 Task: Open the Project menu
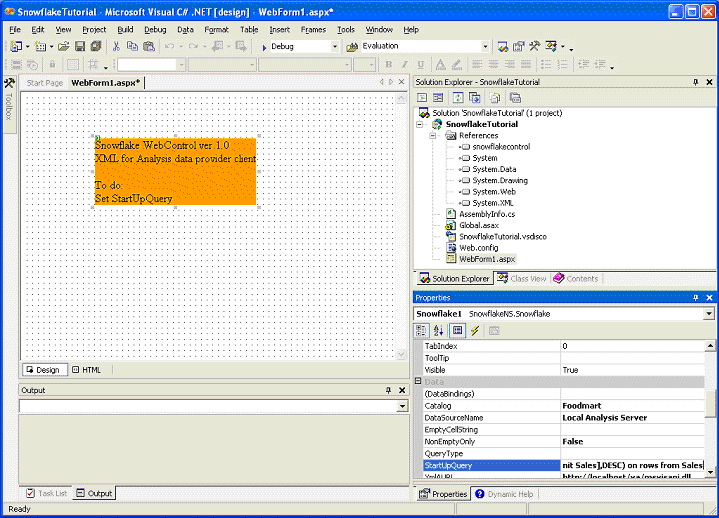(94, 30)
